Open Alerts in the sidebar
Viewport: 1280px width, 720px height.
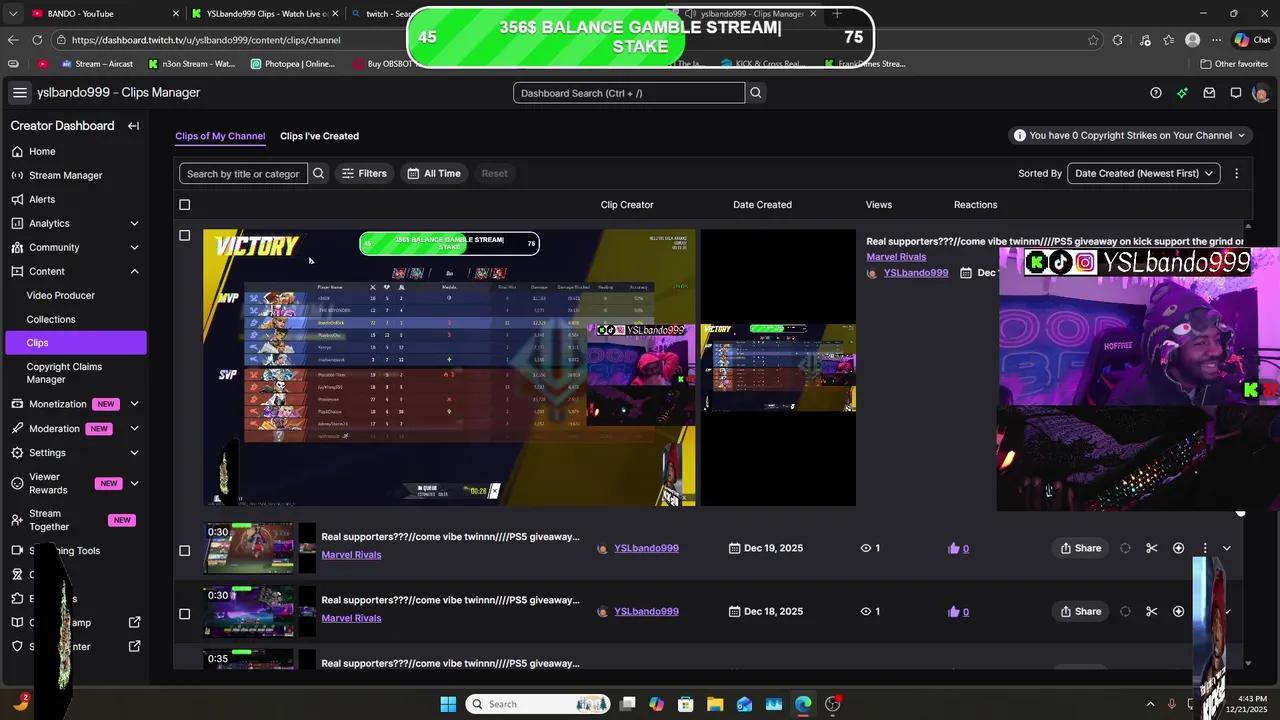coord(42,199)
